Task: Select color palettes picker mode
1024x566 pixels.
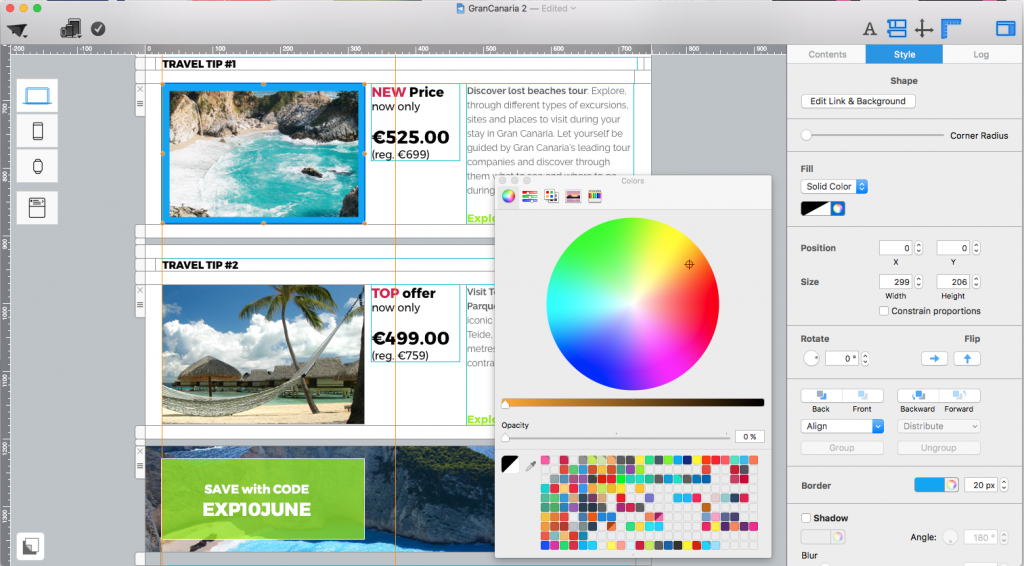Action: pos(551,196)
